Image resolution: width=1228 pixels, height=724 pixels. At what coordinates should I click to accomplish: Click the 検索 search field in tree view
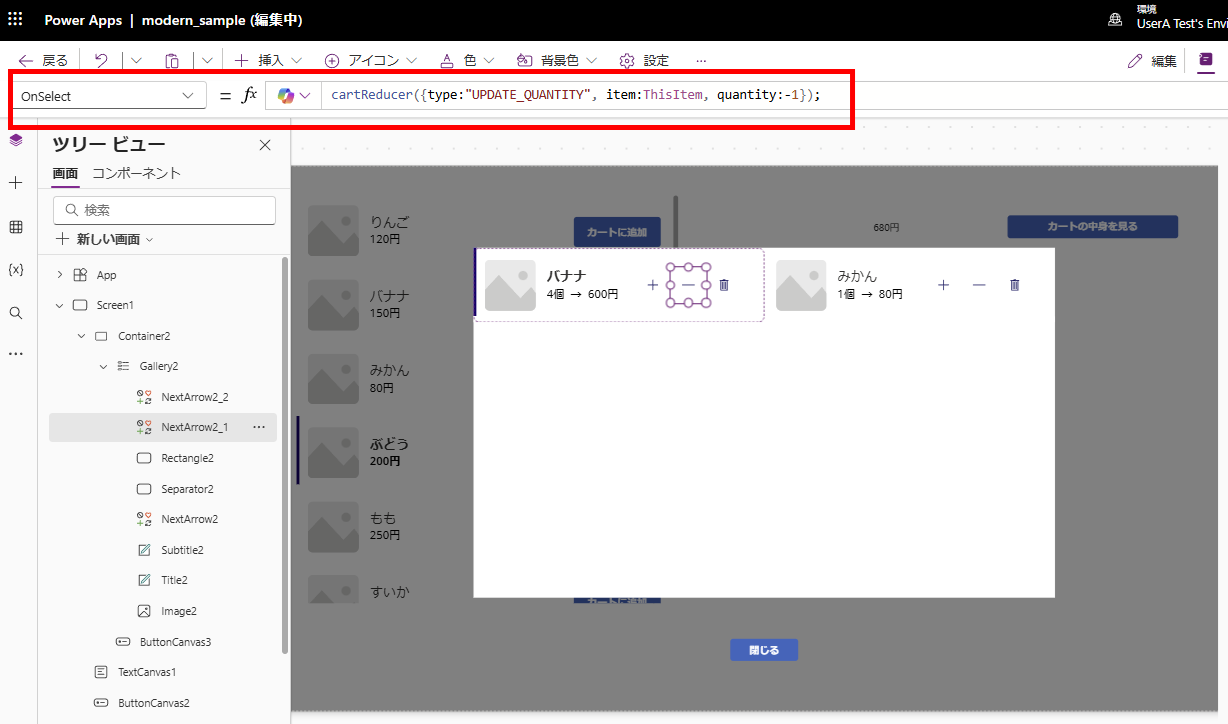163,210
